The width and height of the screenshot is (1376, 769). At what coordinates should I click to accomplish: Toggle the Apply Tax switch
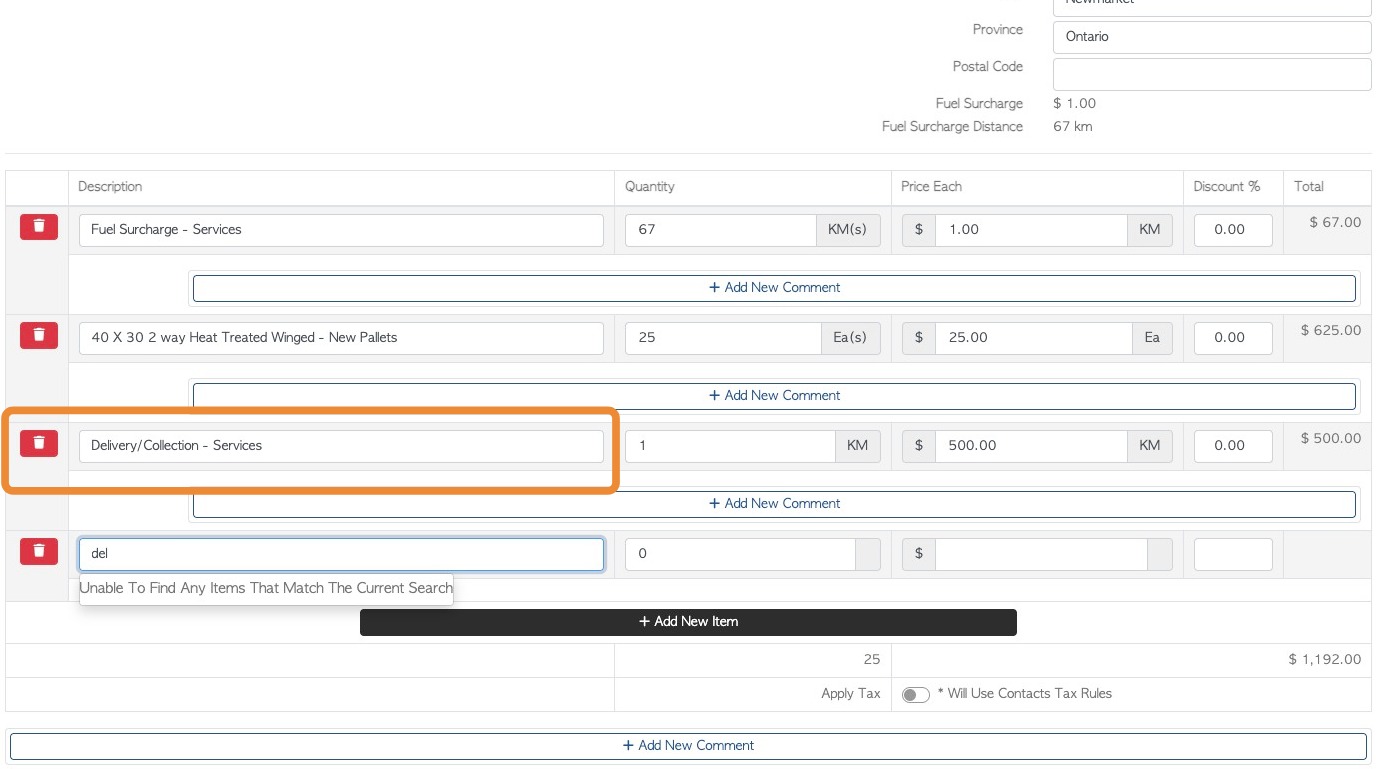click(x=915, y=695)
